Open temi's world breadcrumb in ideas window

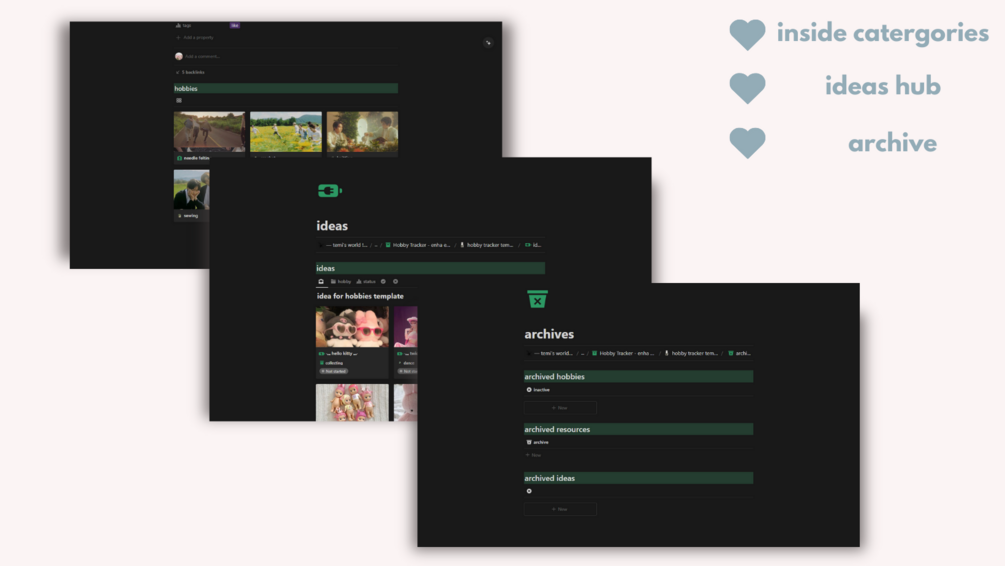(343, 245)
